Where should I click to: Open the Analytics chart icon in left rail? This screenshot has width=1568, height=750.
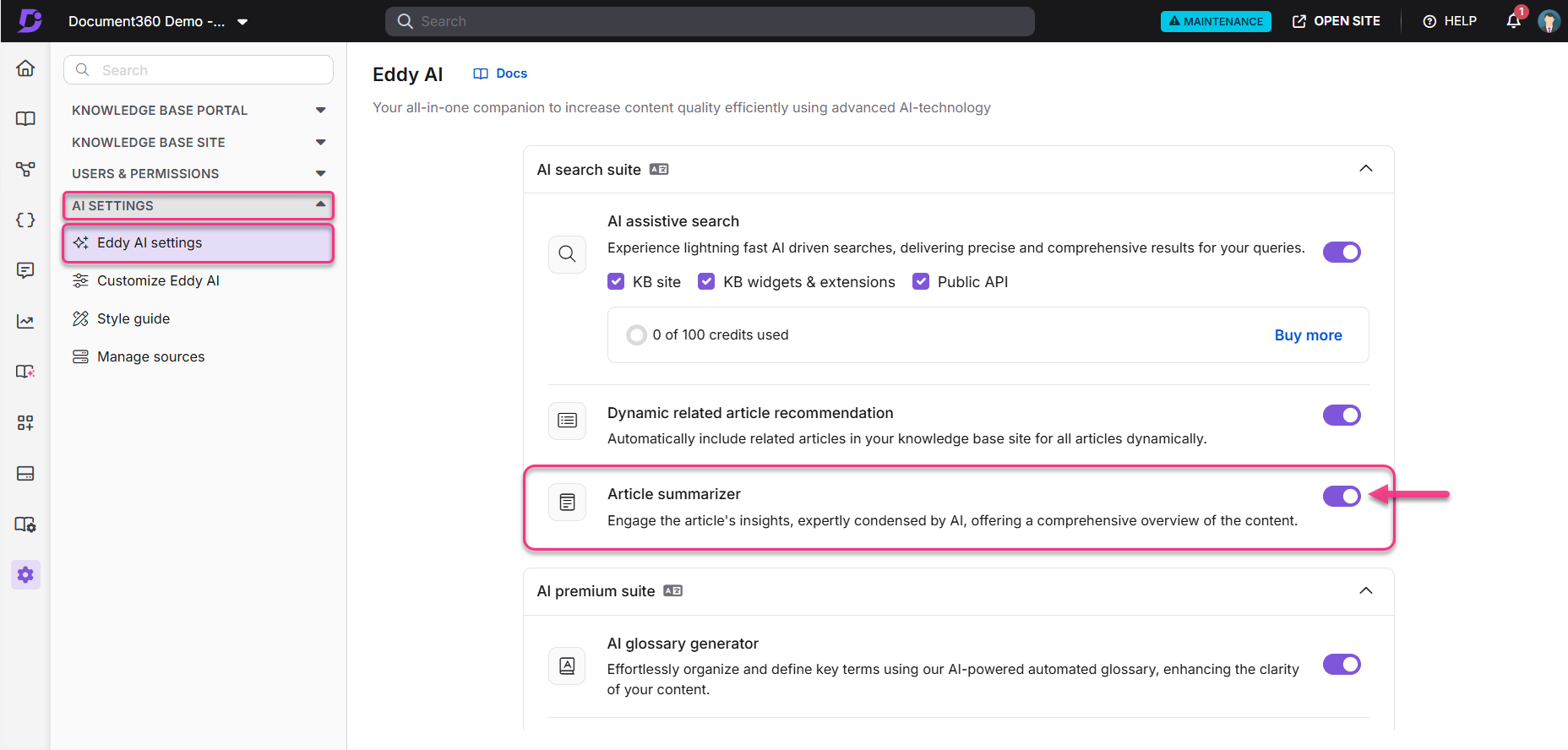click(x=25, y=321)
